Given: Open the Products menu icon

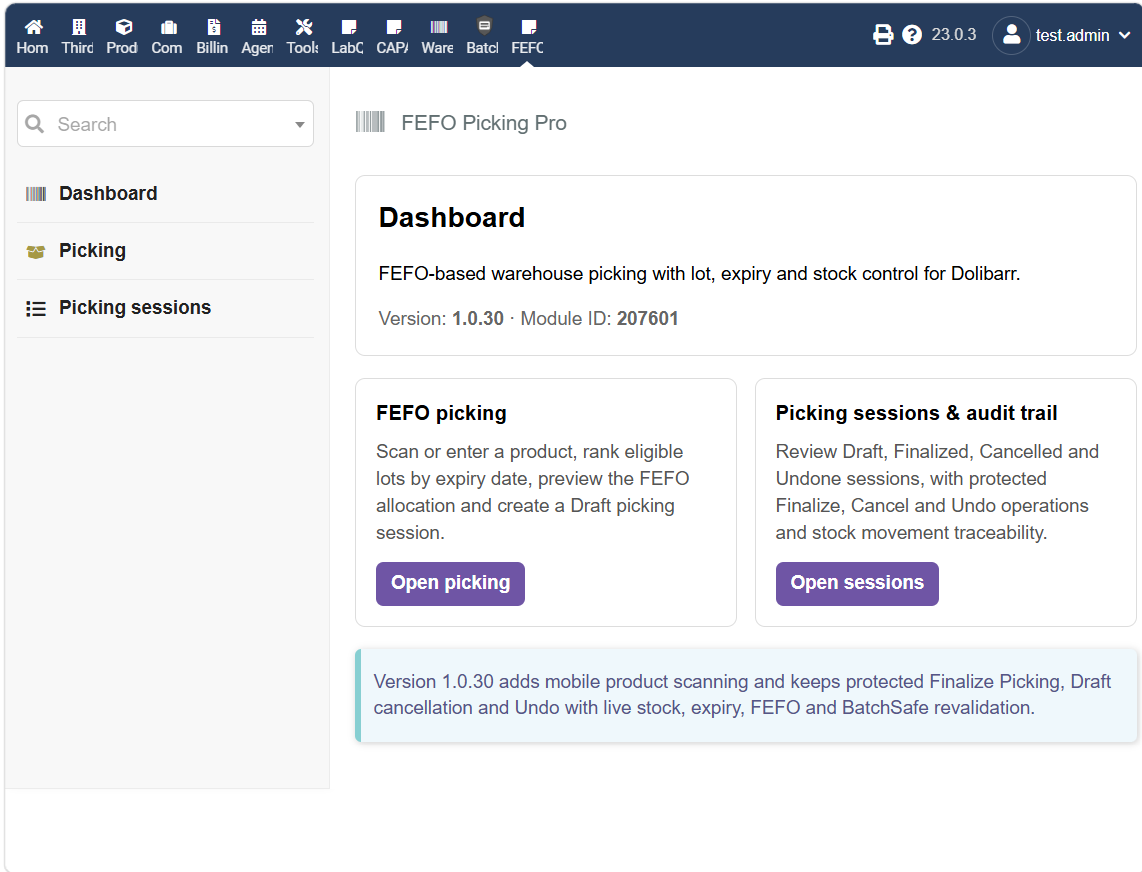Looking at the screenshot, I should click(124, 28).
